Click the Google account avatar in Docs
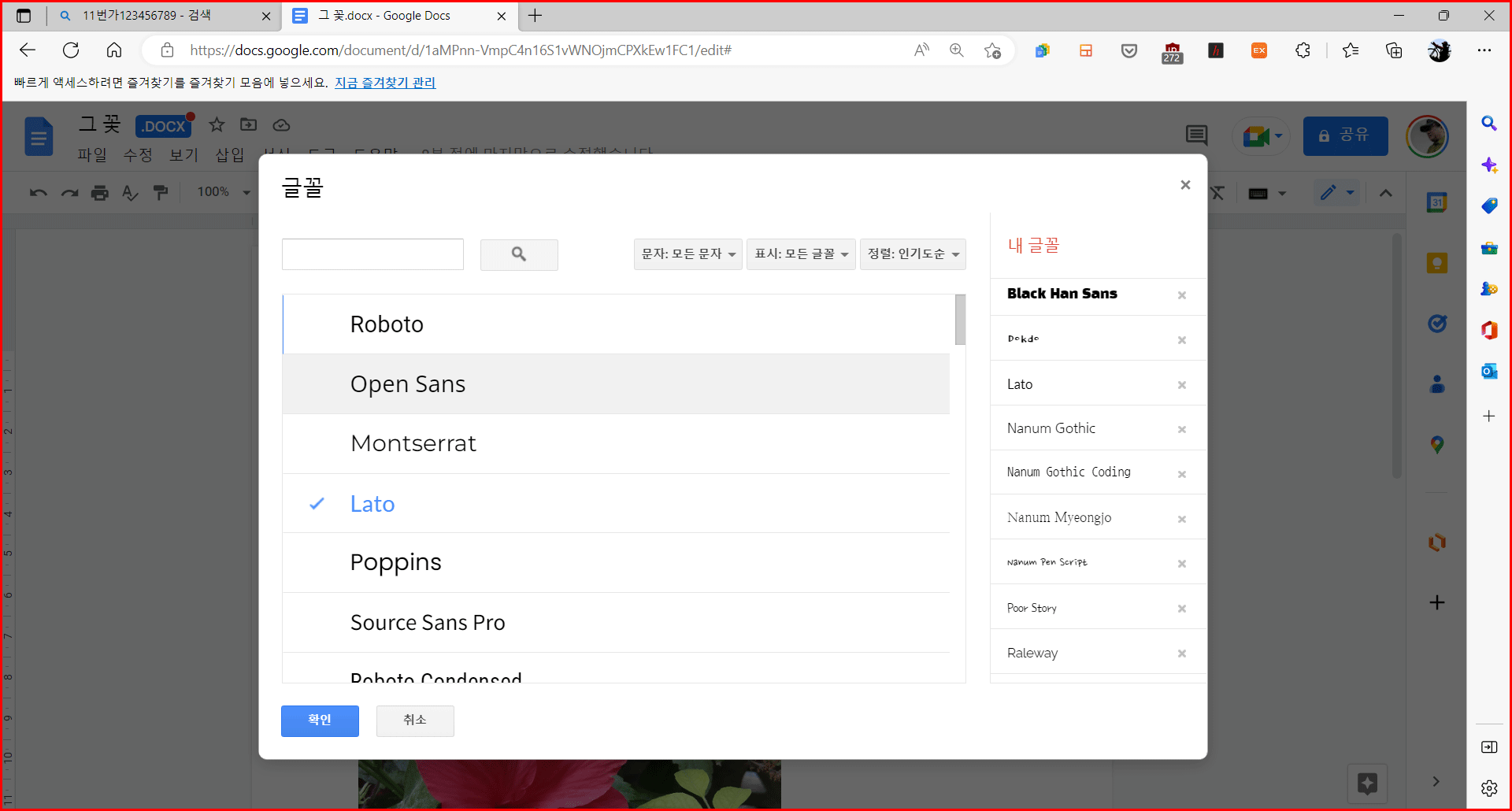Screen dimensions: 1512x811 1427,136
